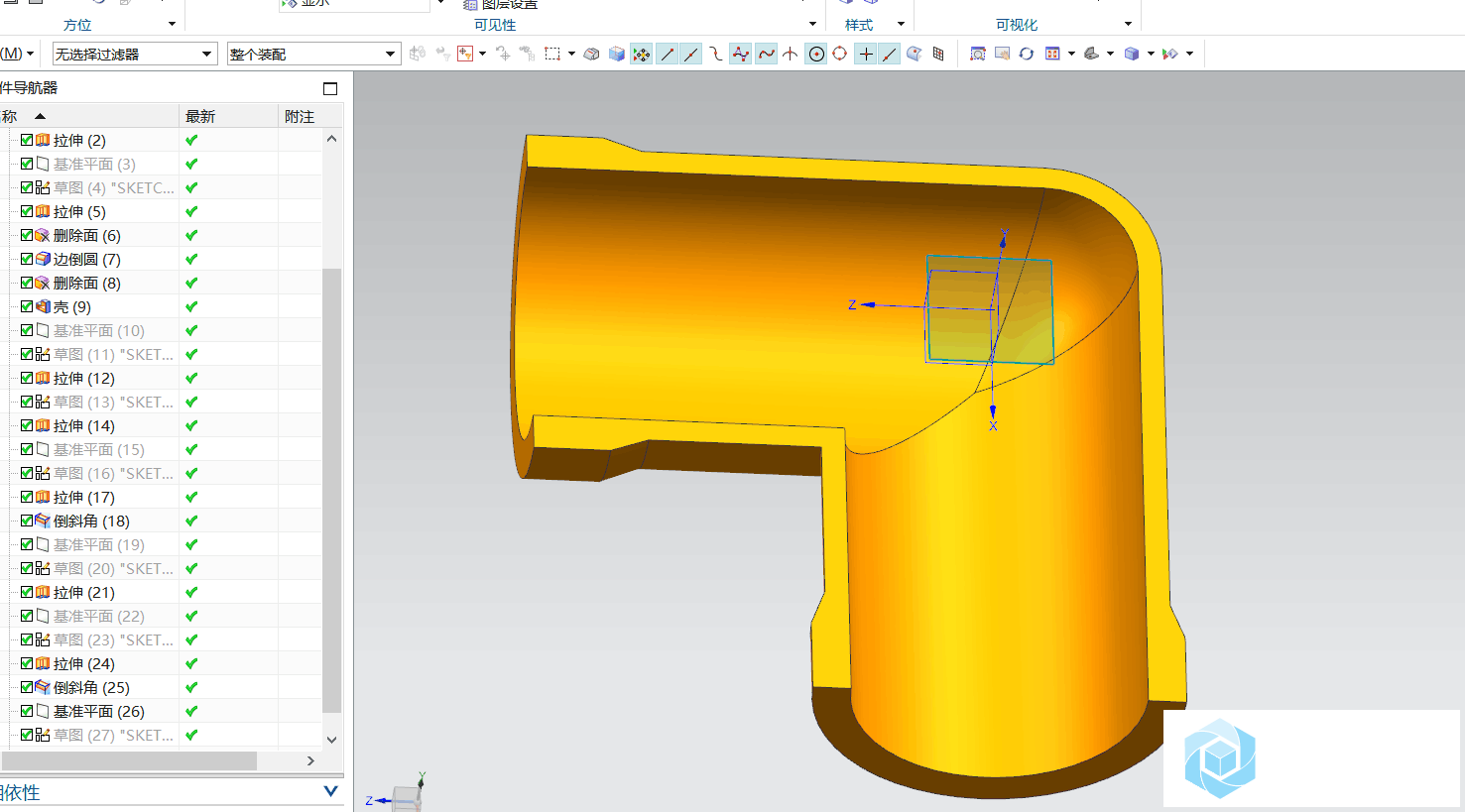Uncheck the 基准平面 (3) checkbox
This screenshot has width=1465, height=812.
[x=27, y=164]
